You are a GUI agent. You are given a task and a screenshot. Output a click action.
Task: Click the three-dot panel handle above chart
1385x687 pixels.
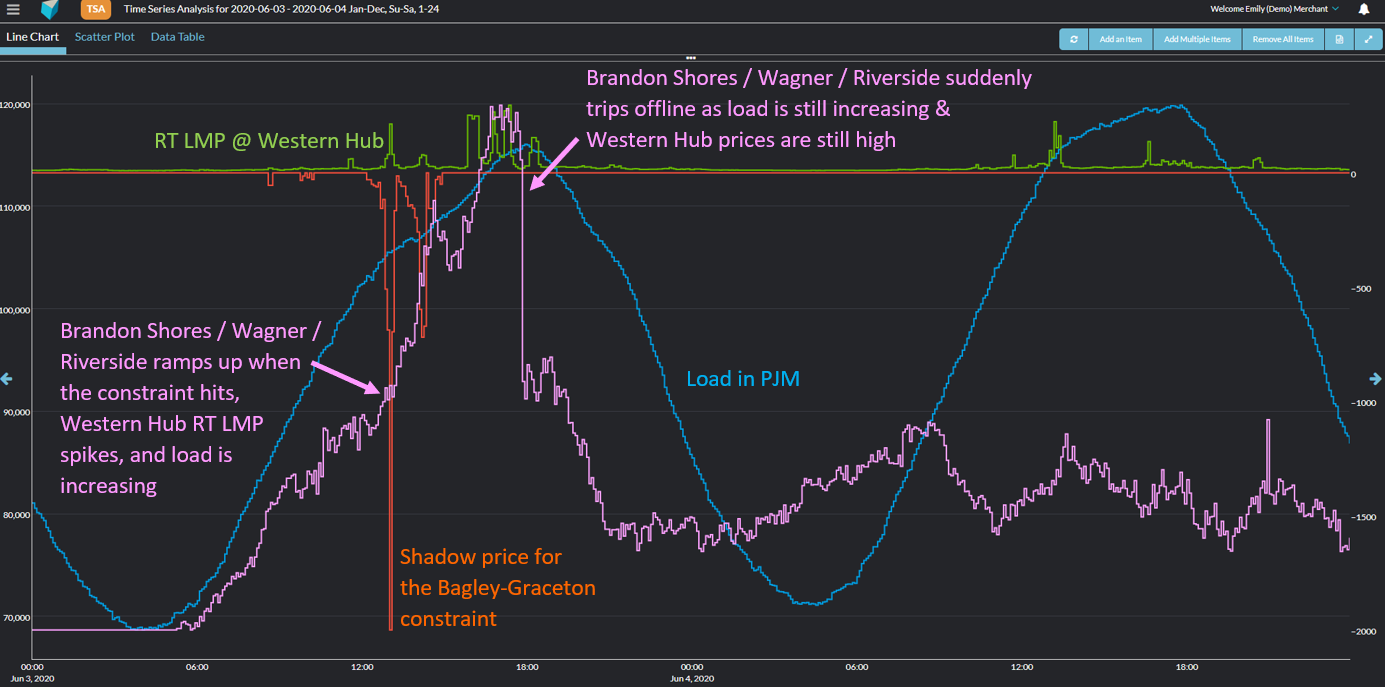pyautogui.click(x=691, y=57)
